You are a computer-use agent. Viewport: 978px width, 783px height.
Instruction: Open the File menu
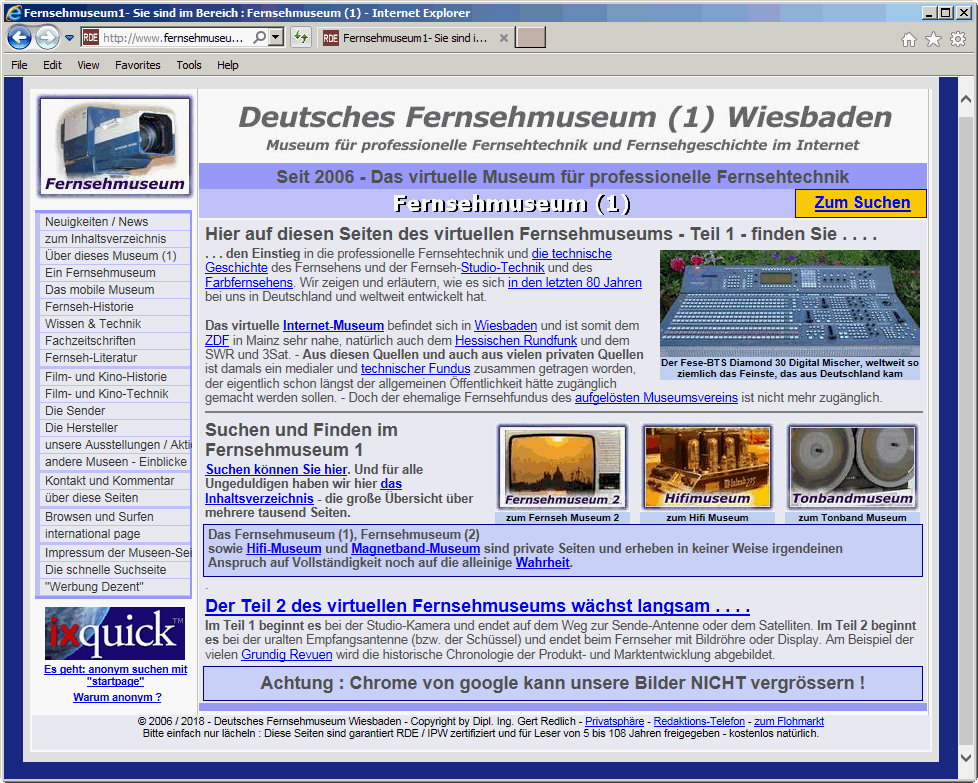(19, 65)
